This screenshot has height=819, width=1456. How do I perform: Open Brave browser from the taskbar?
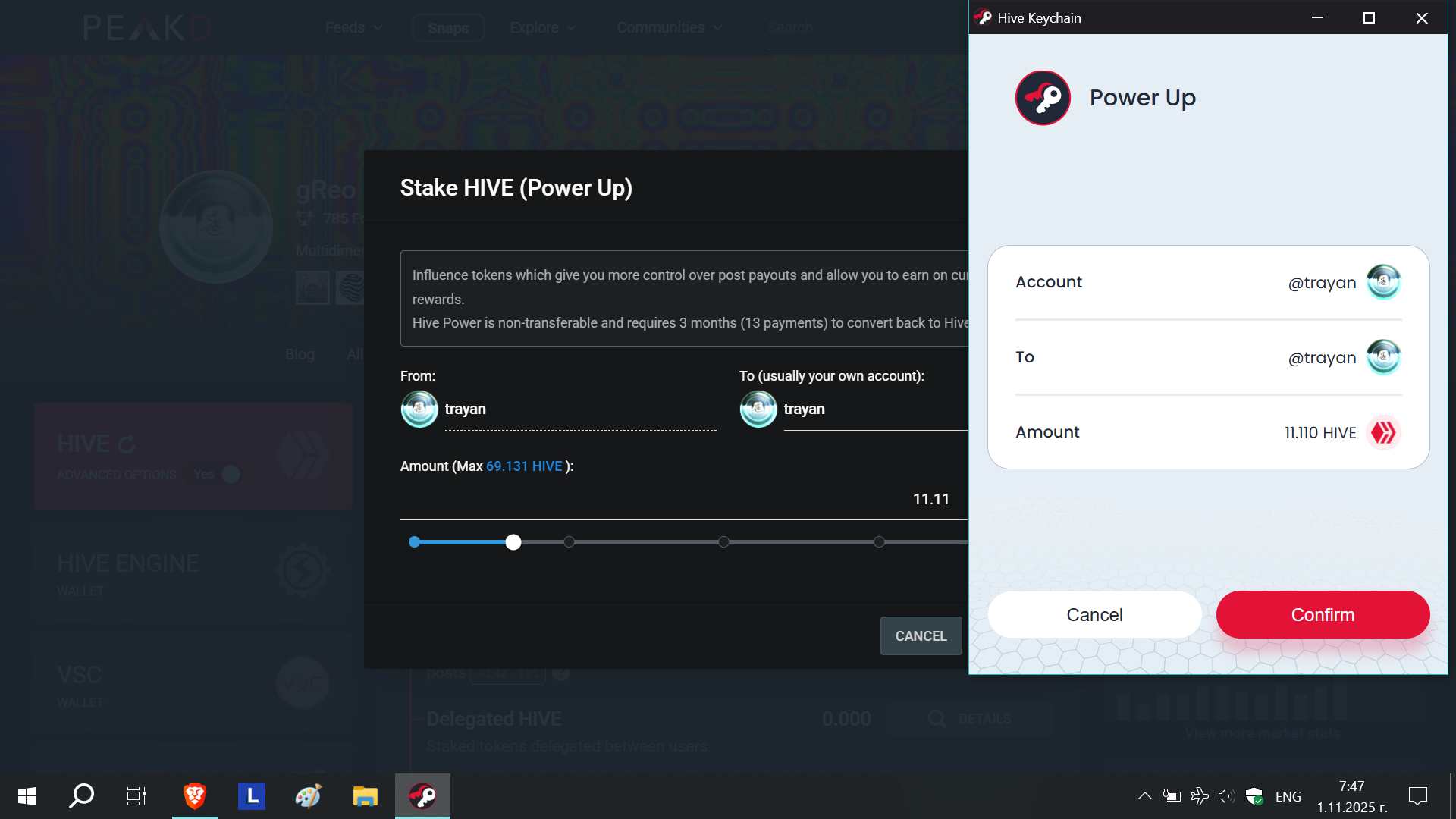pos(195,796)
